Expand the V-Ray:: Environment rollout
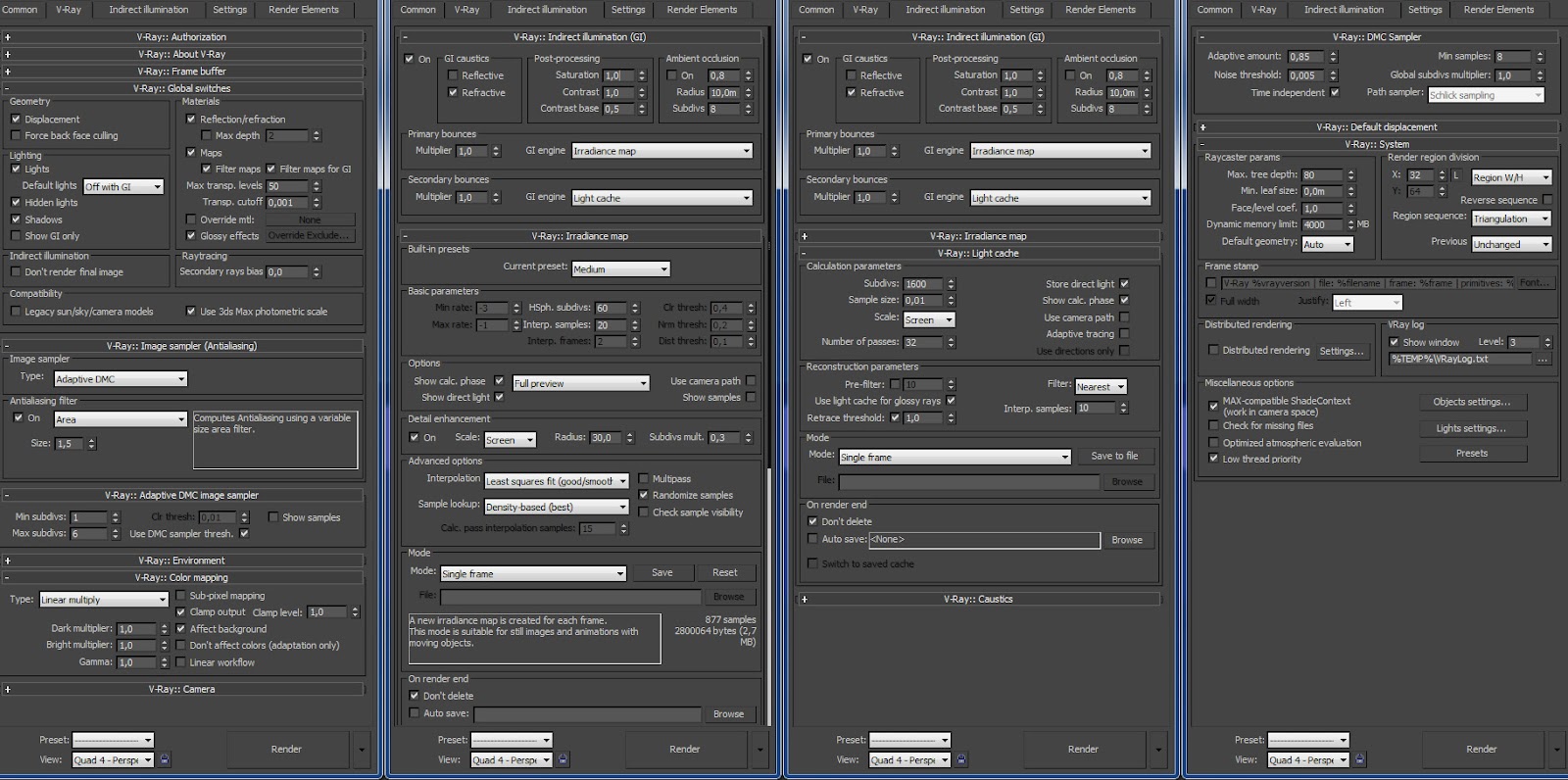Image resolution: width=1568 pixels, height=780 pixels. coord(182,561)
